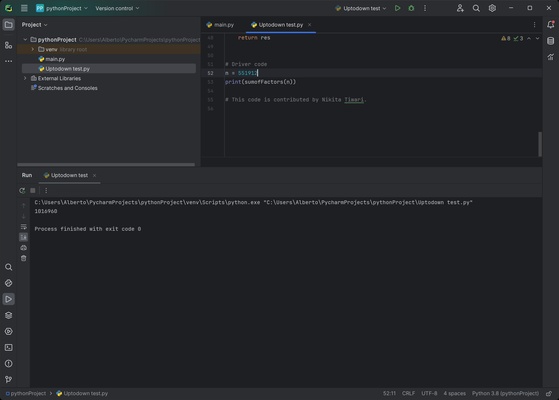Go to previous highlighted problem arrow
The width and height of the screenshot is (559, 400).
click(x=529, y=39)
